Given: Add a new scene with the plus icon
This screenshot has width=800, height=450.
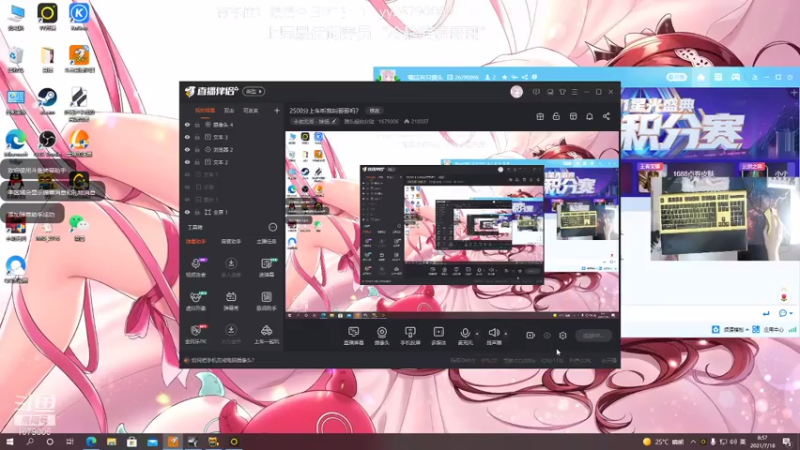Looking at the screenshot, I should click(277, 110).
